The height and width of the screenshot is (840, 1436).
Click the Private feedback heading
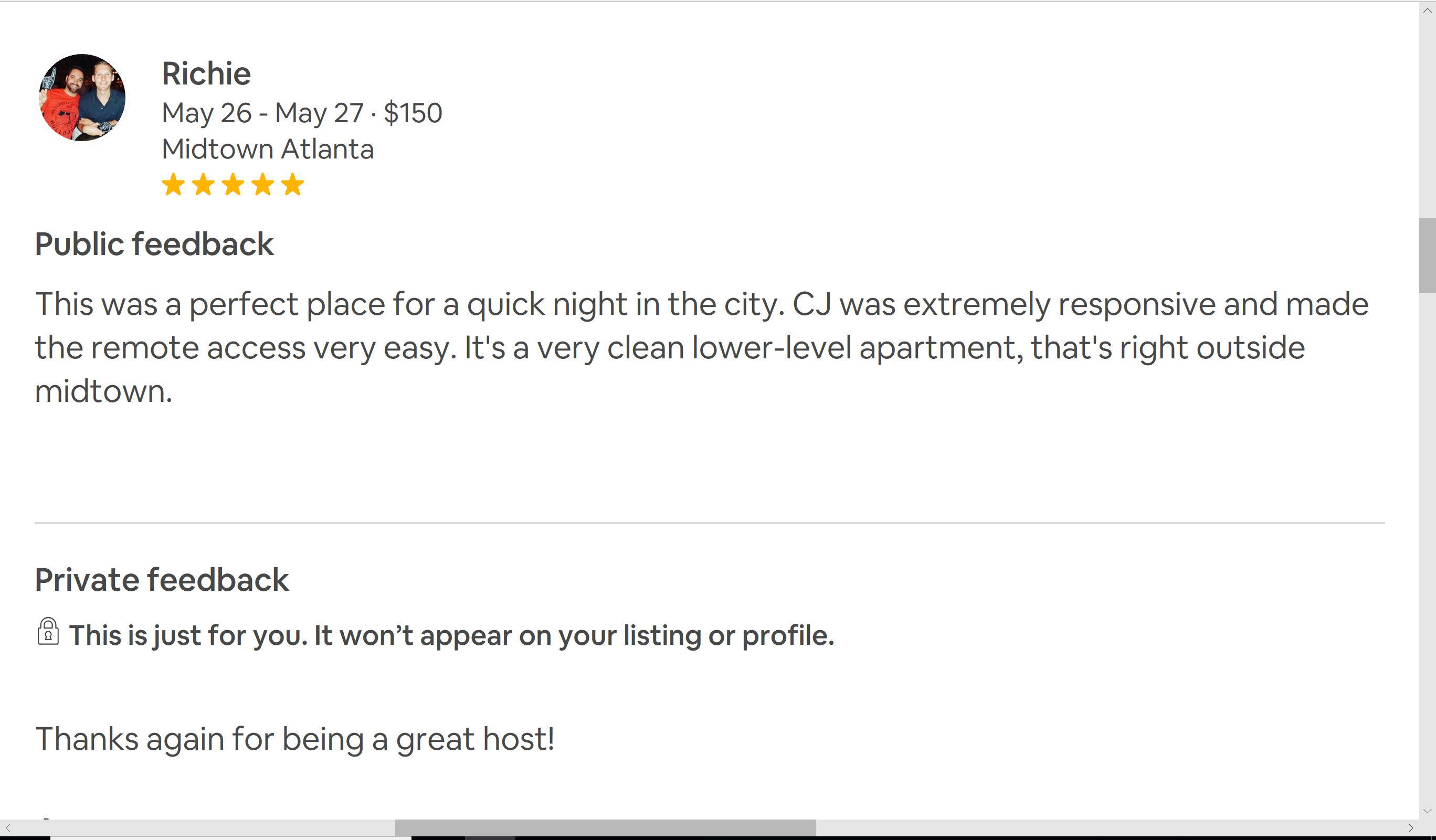pos(162,580)
